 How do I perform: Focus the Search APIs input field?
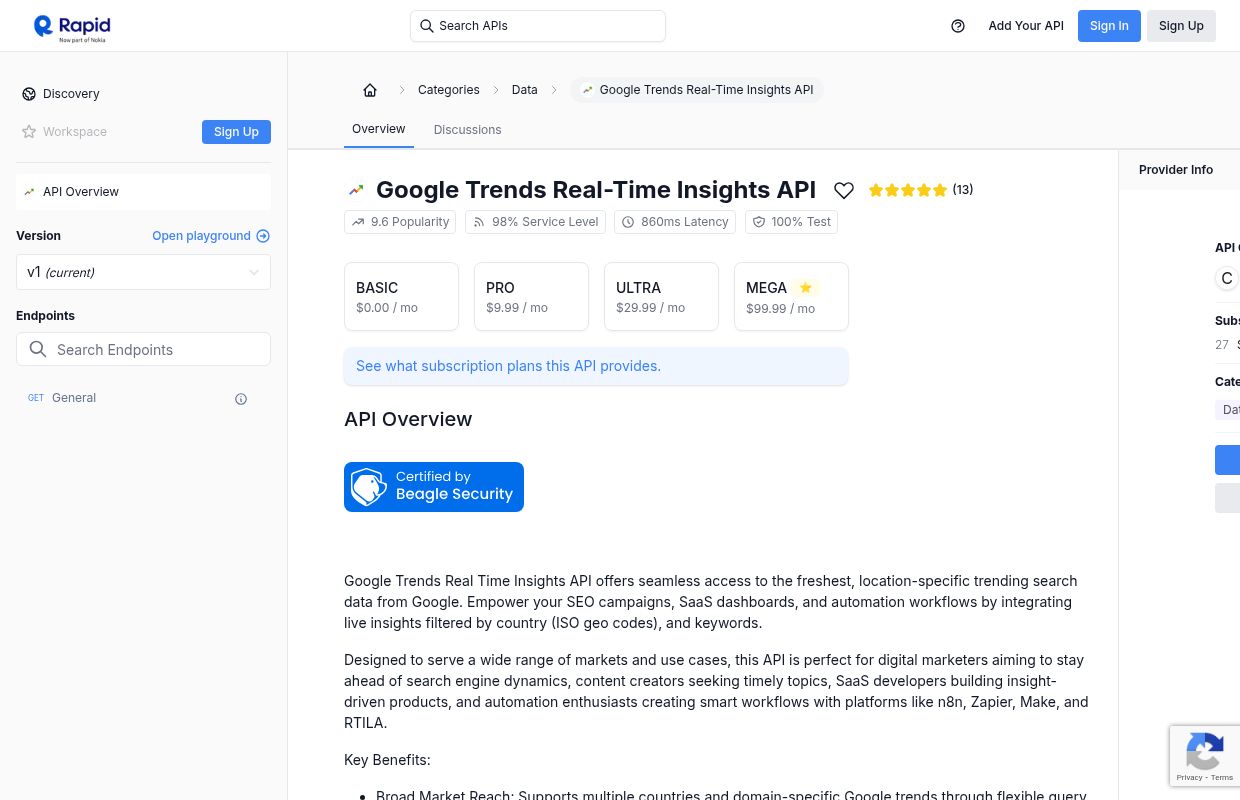click(x=538, y=26)
